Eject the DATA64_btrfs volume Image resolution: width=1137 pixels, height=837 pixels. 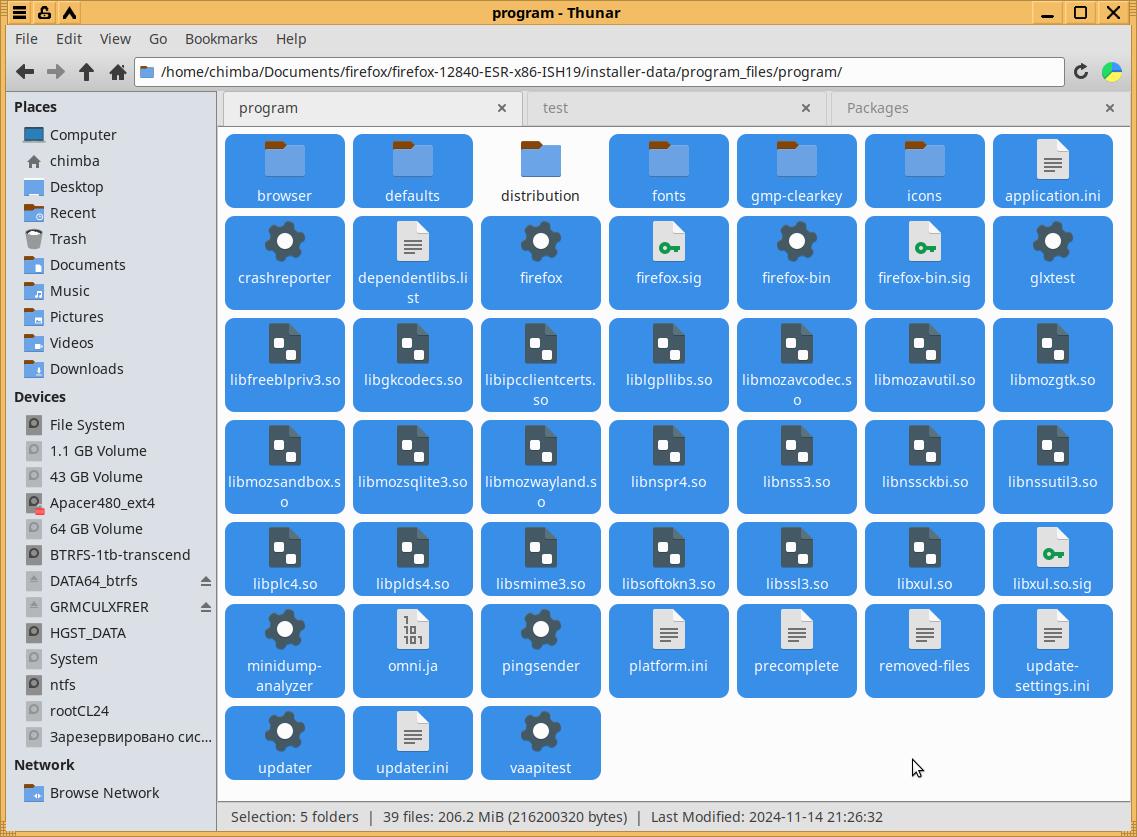[206, 581]
